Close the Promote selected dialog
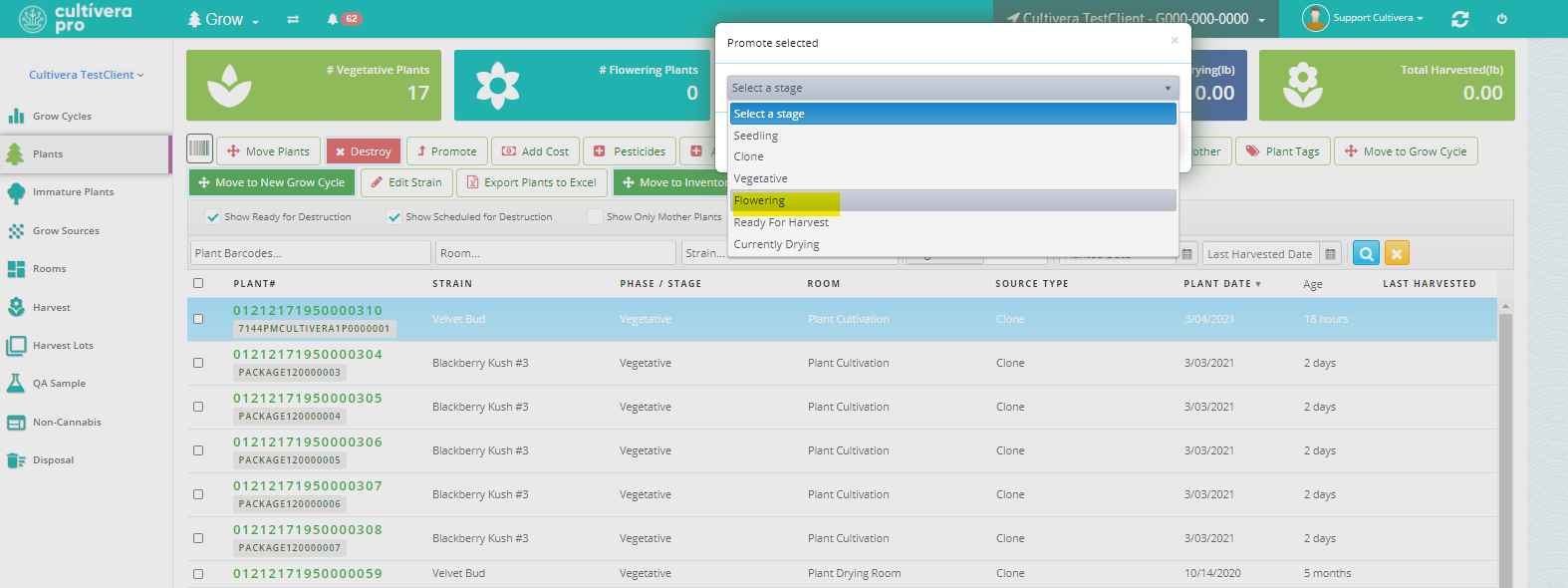Image resolution: width=1568 pixels, height=588 pixels. [x=1175, y=41]
